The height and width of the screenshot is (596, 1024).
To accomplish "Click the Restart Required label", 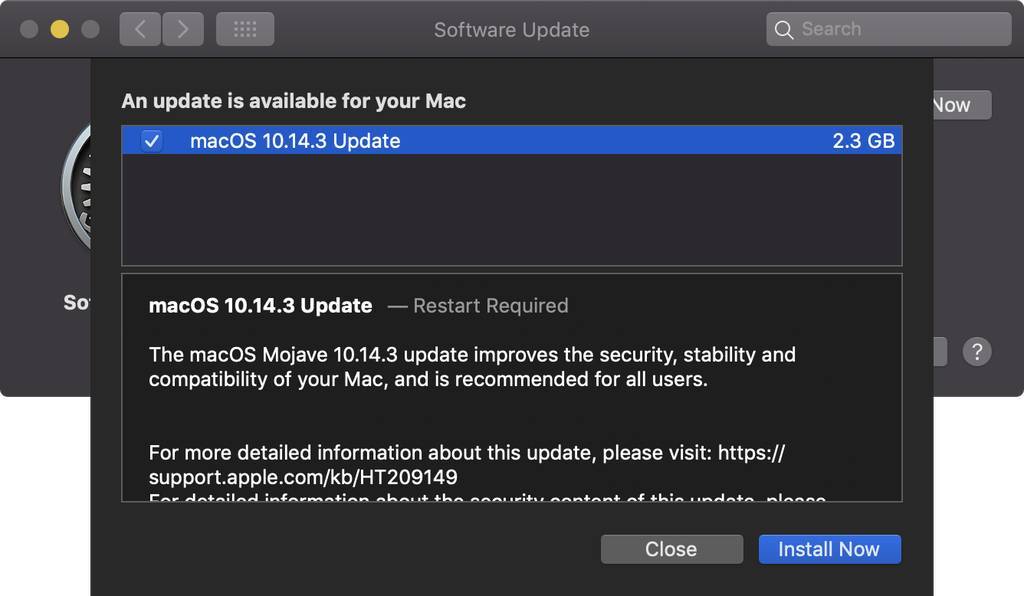I will 490,306.
